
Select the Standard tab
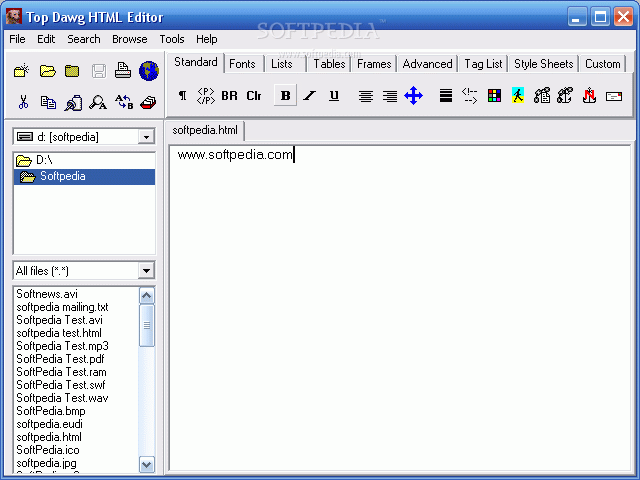click(196, 62)
